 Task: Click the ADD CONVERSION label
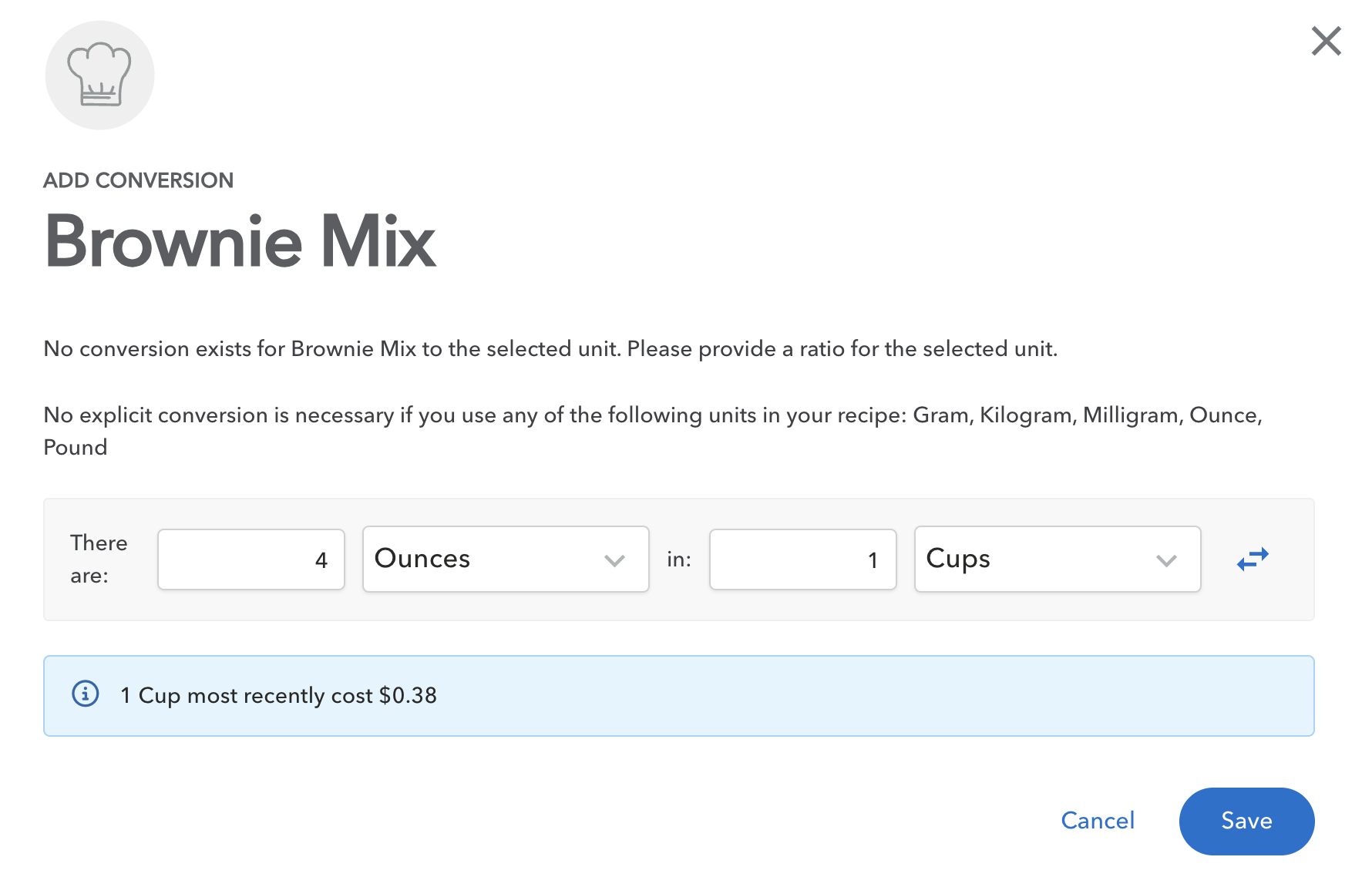coord(139,180)
